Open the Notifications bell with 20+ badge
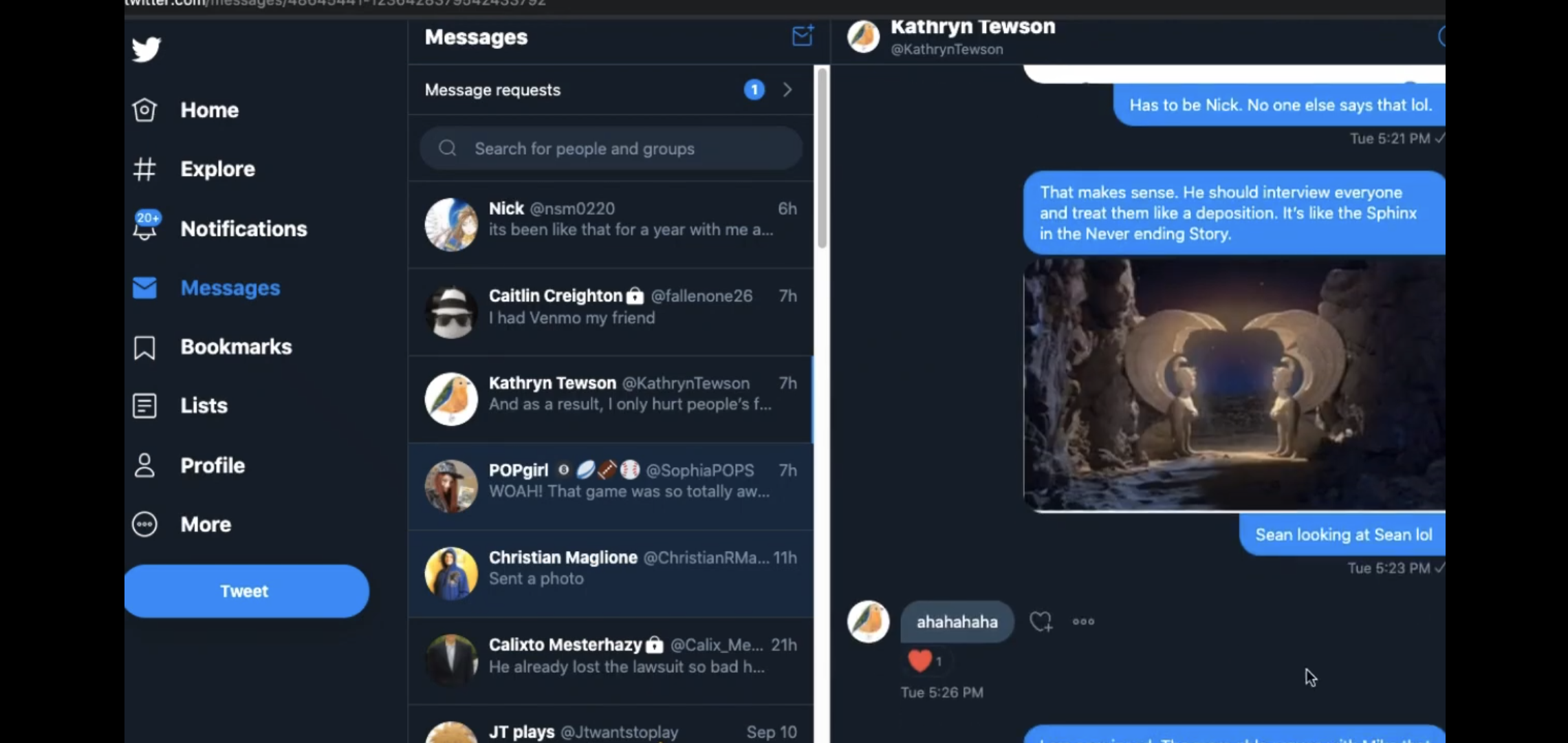The width and height of the screenshot is (1568, 743). pyautogui.click(x=145, y=226)
